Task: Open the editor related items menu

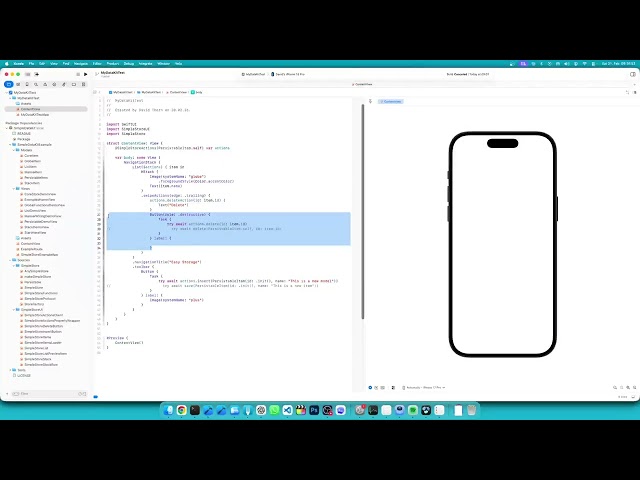Action: [95, 92]
